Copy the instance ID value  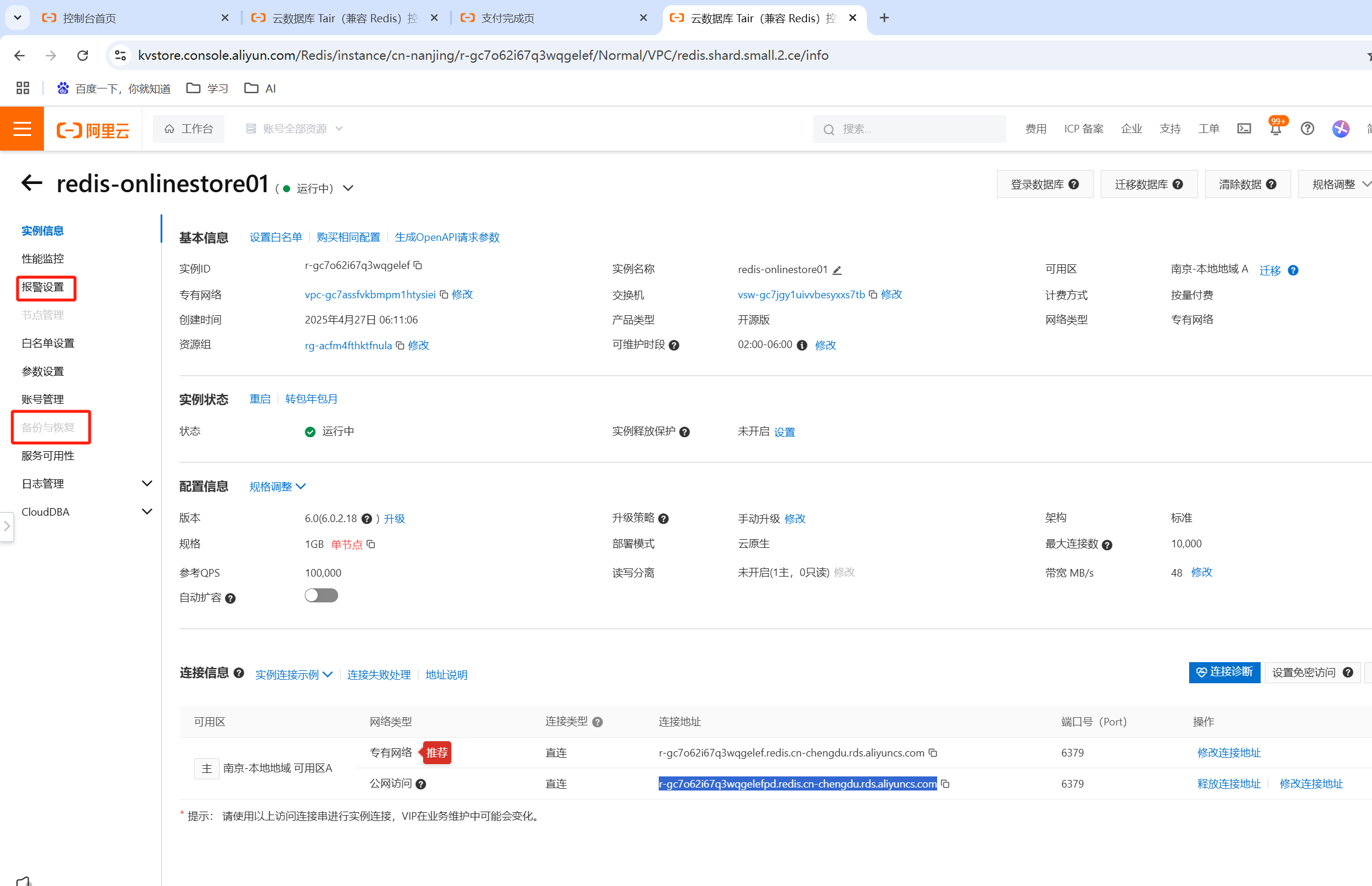click(x=418, y=265)
